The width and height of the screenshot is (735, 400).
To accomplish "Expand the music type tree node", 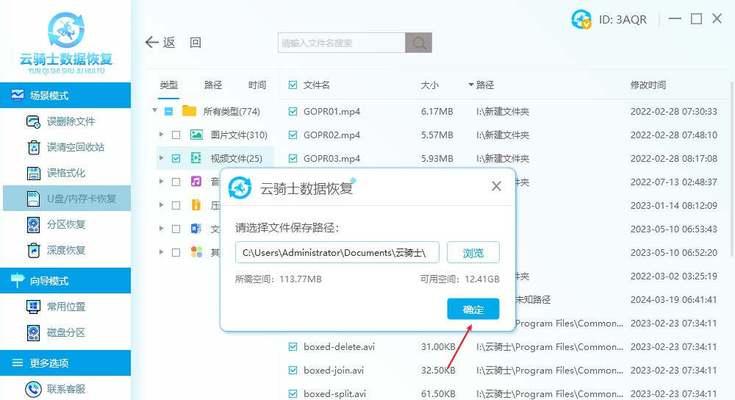I will (161, 181).
